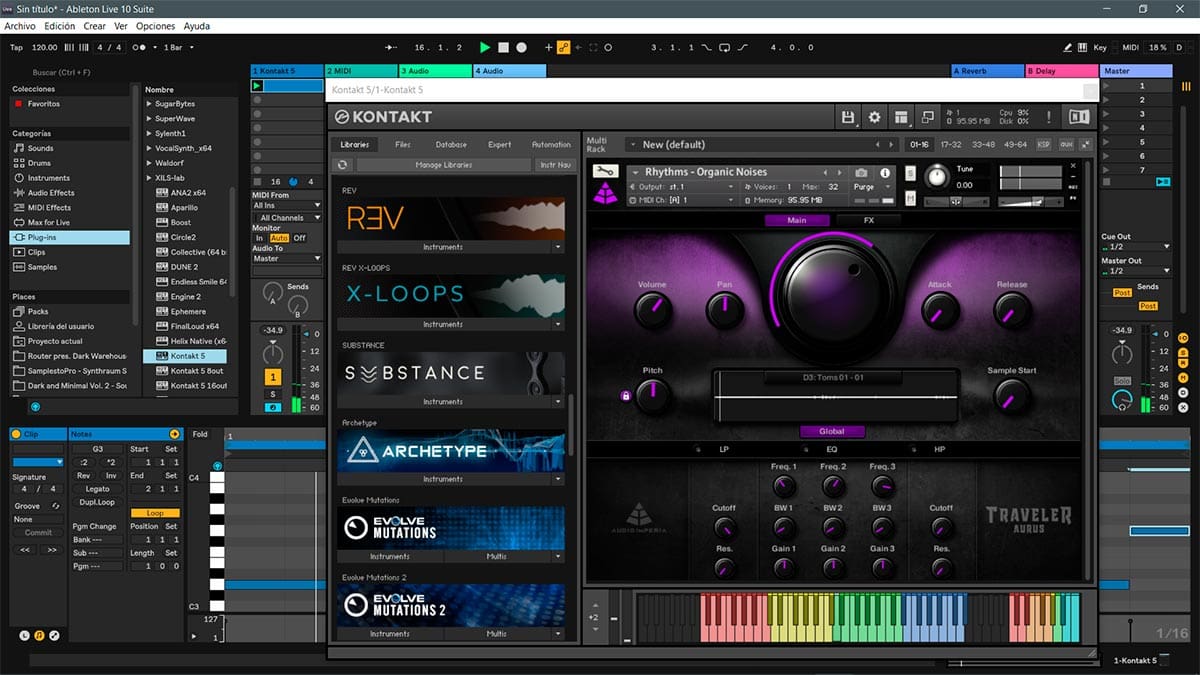
Task: Click the MIDI Arrangement Overdub plus icon
Action: tap(548, 47)
